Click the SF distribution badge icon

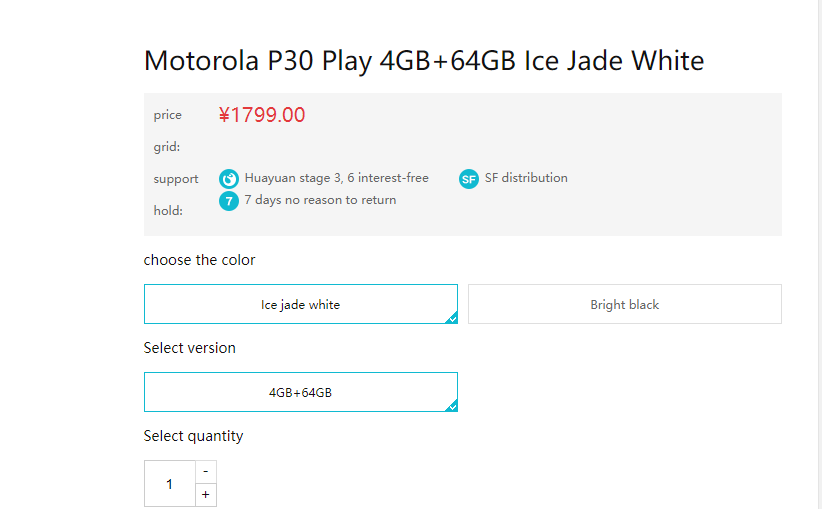(x=469, y=179)
